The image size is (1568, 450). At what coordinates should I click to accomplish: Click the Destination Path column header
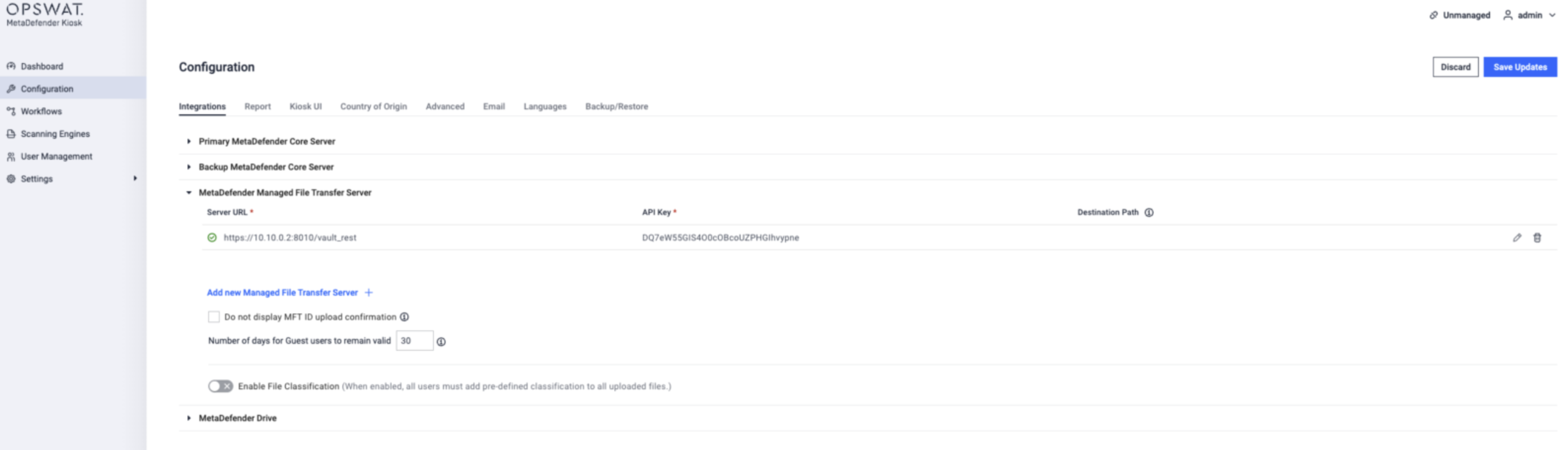pos(1108,212)
